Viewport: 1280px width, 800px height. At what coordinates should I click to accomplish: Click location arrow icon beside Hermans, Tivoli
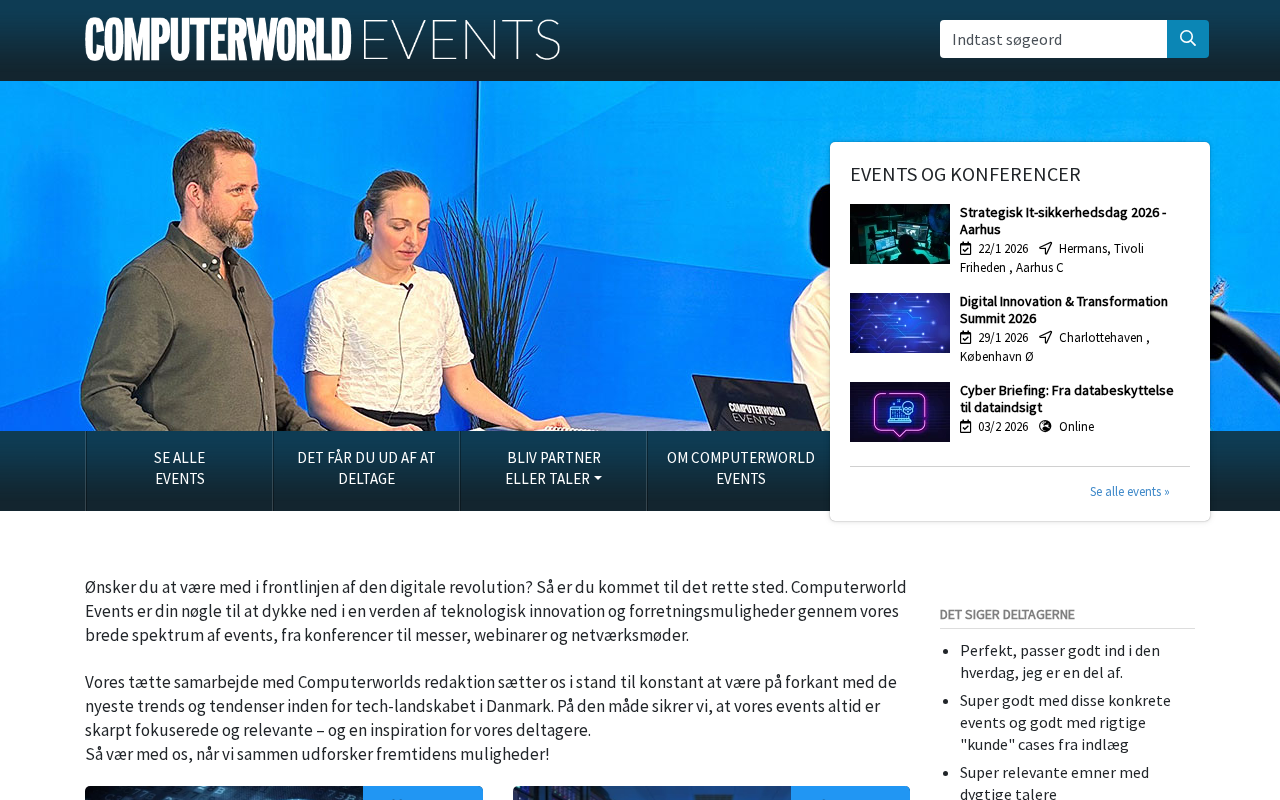pos(1046,249)
